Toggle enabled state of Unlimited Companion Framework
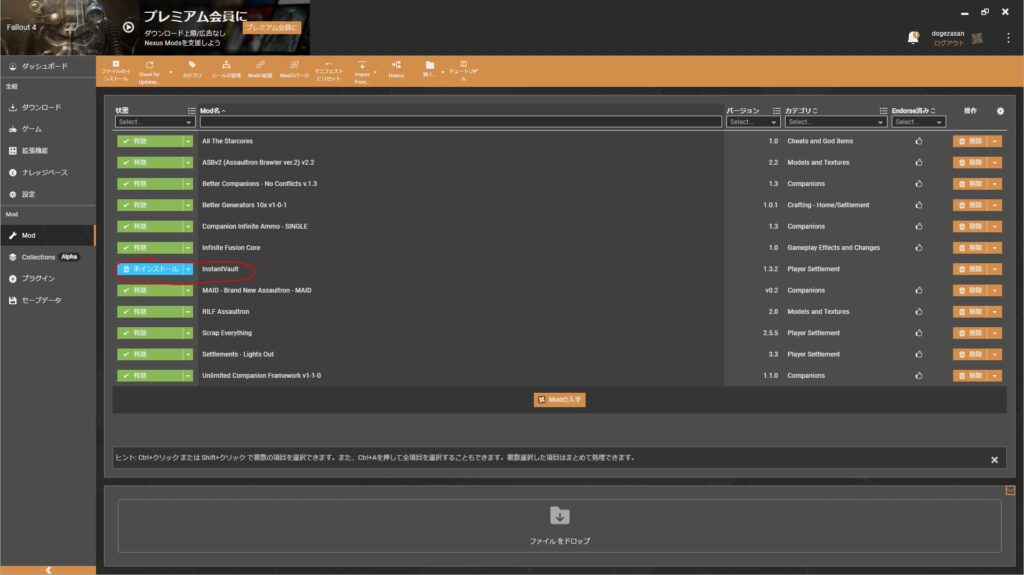Screen dimensions: 1024x575 (x=150, y=376)
